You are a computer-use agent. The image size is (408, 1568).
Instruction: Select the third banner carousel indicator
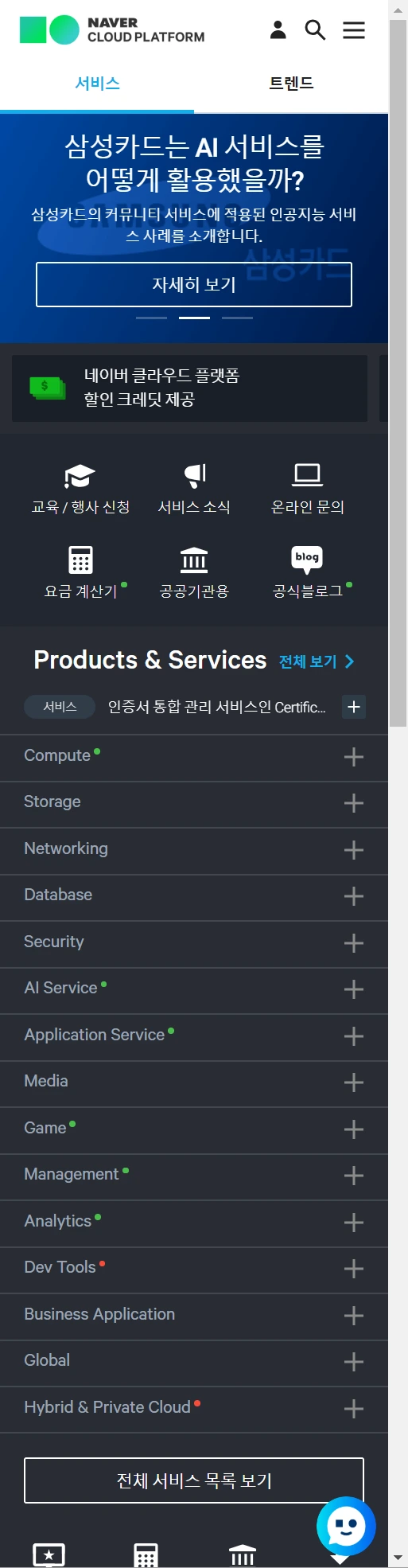(237, 318)
